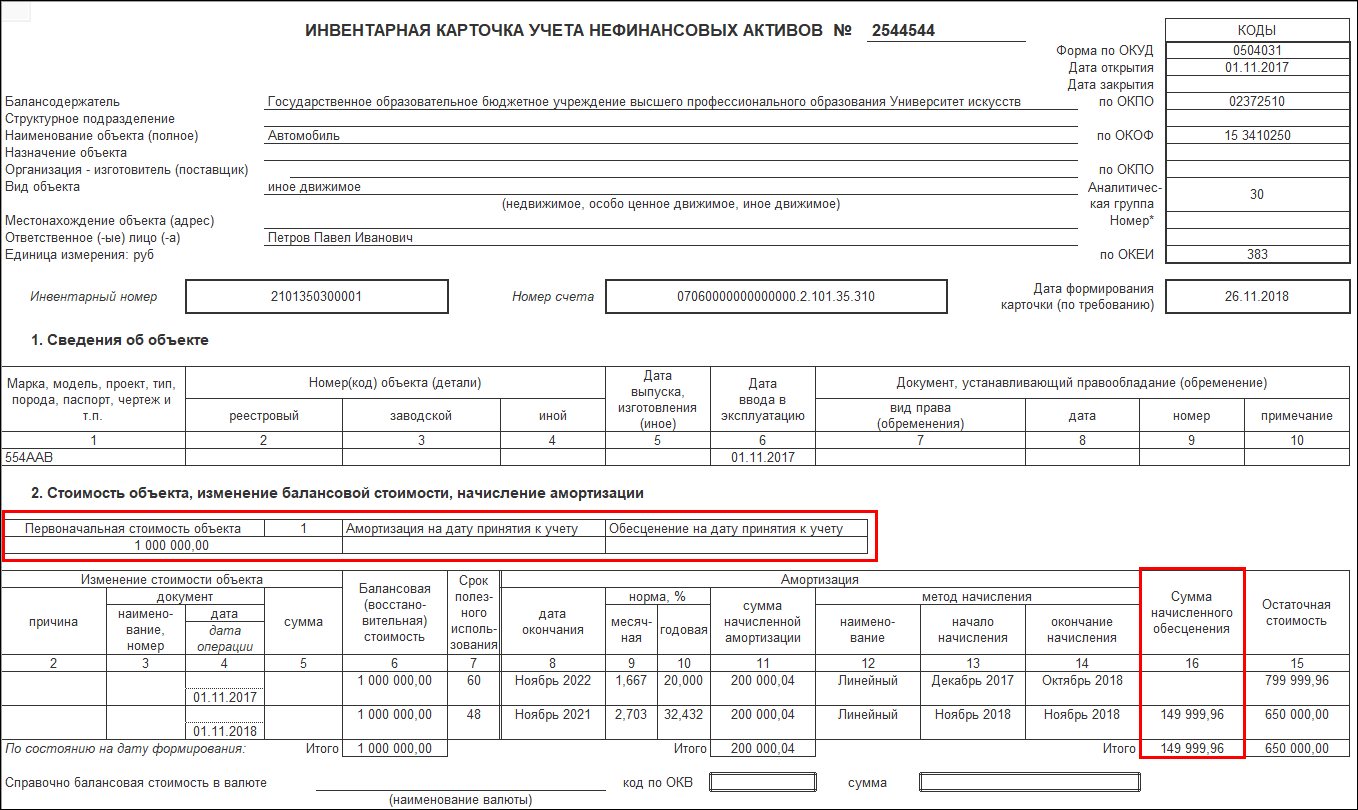Viewport: 1358px width, 810px height.
Task: Click label Амортизация на дату принятия к учету
Action: click(462, 528)
